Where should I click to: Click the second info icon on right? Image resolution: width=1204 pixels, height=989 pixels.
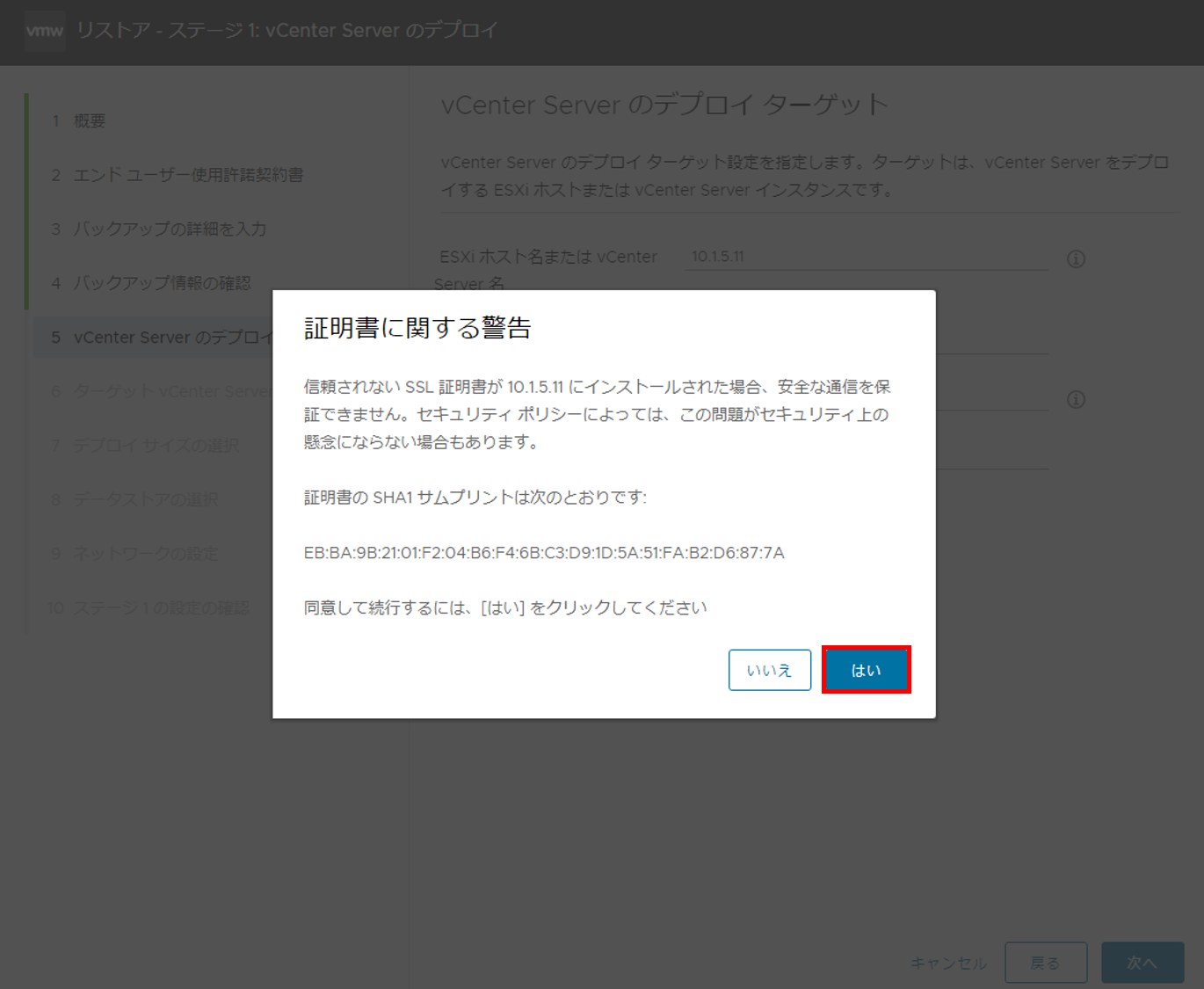point(1076,400)
